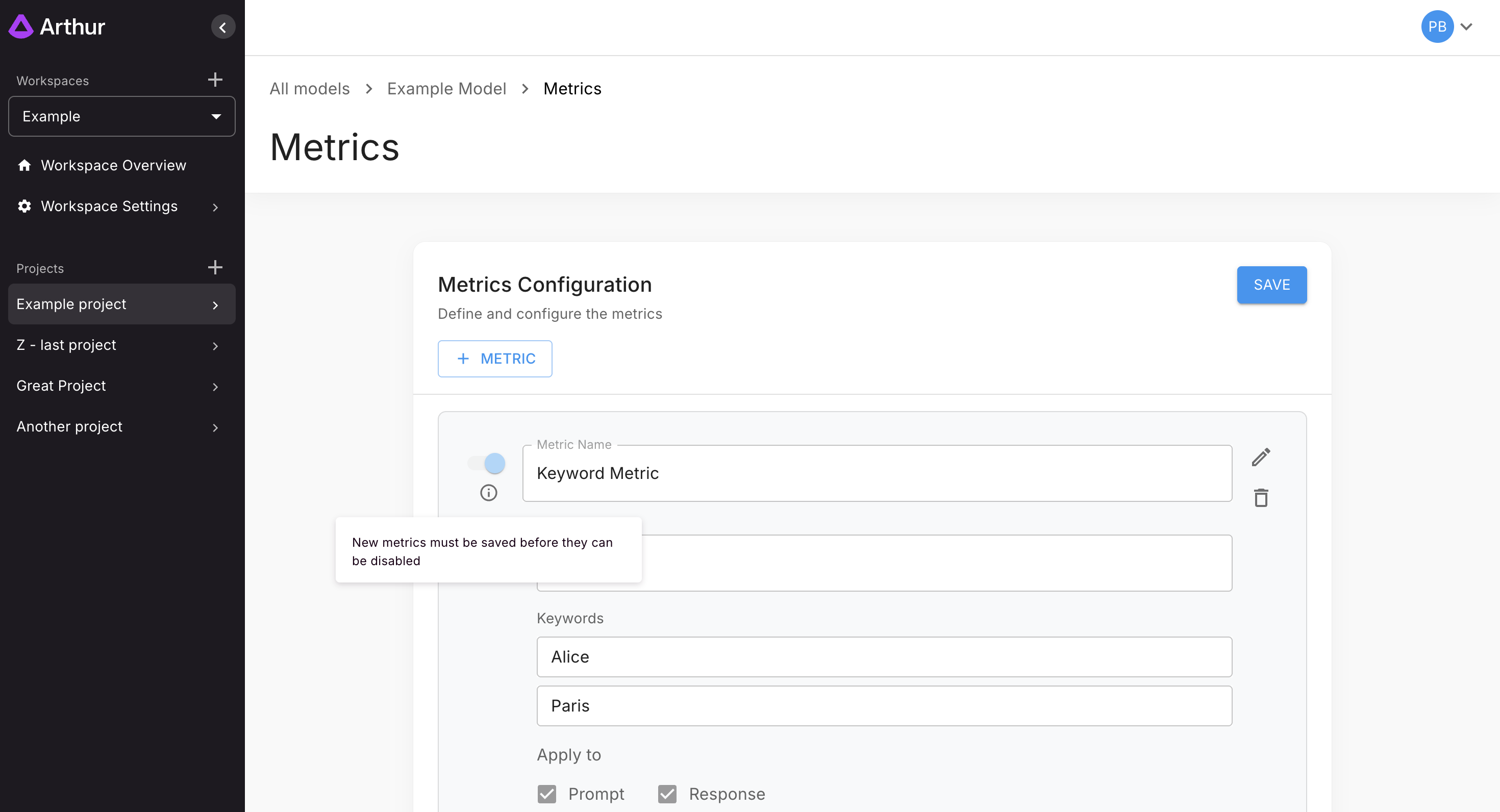Open Workspace Overview in sidebar
This screenshot has width=1500, height=812.
[x=113, y=165]
